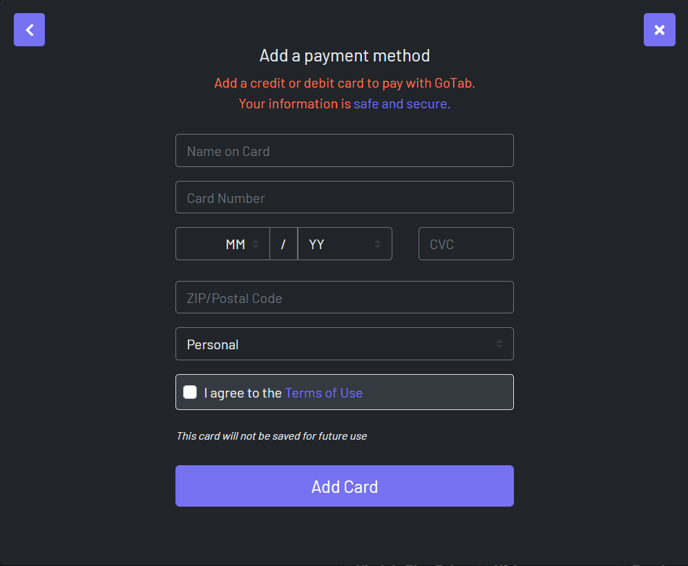Click the 'Add a payment method' heading
This screenshot has width=688, height=566.
(x=344, y=56)
